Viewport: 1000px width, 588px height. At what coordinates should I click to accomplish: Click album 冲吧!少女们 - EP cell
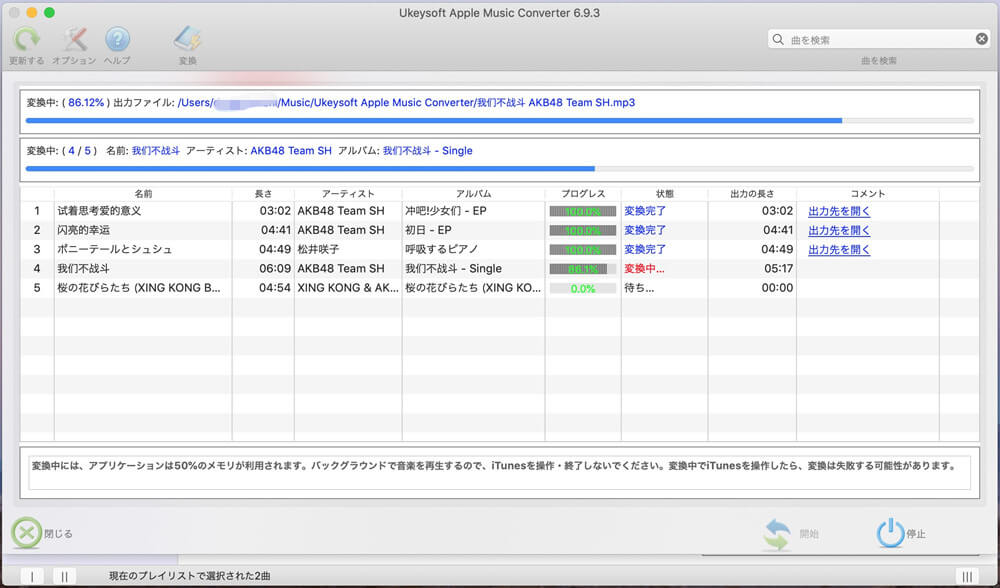tap(446, 211)
